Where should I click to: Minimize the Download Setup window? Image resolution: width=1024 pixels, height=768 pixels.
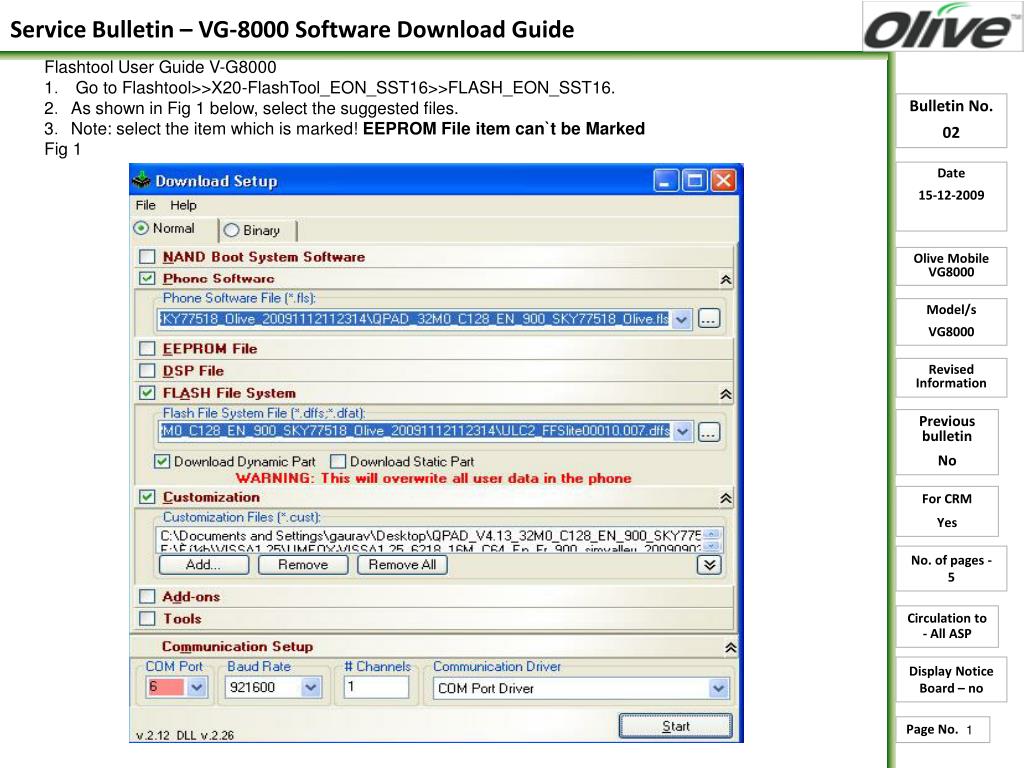point(665,180)
